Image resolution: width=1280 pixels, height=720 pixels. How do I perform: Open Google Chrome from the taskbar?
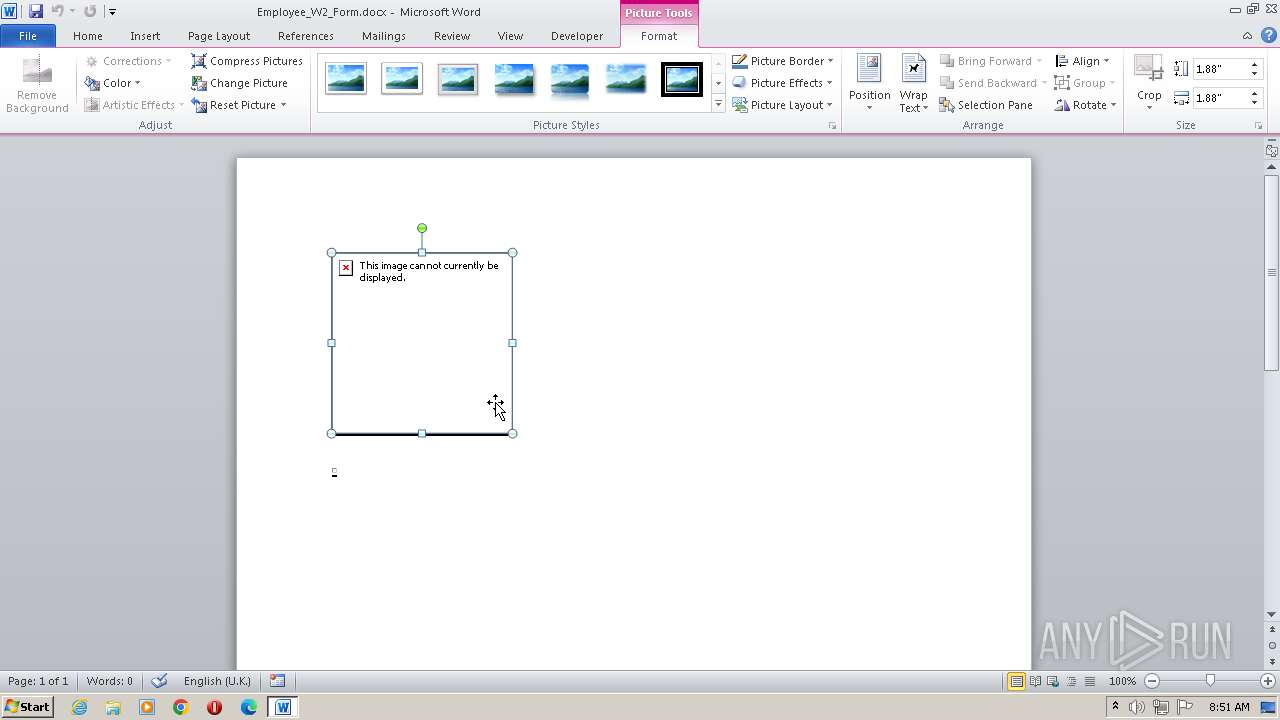pos(180,707)
